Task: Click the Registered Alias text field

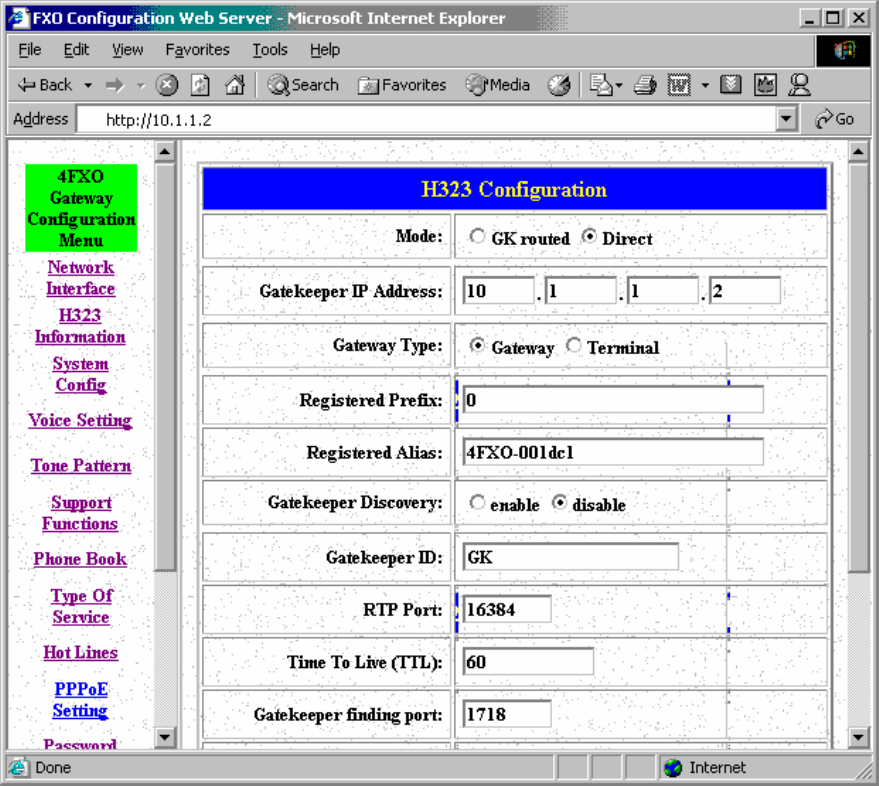Action: [613, 452]
